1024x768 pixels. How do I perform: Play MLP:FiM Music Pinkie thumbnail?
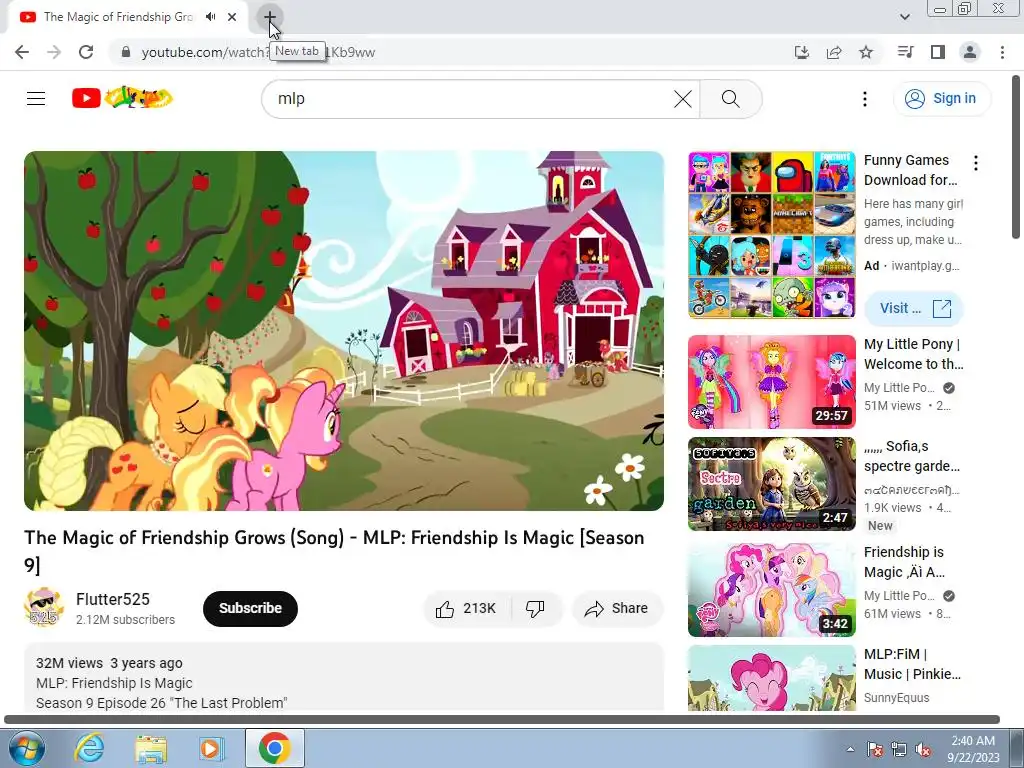771,678
